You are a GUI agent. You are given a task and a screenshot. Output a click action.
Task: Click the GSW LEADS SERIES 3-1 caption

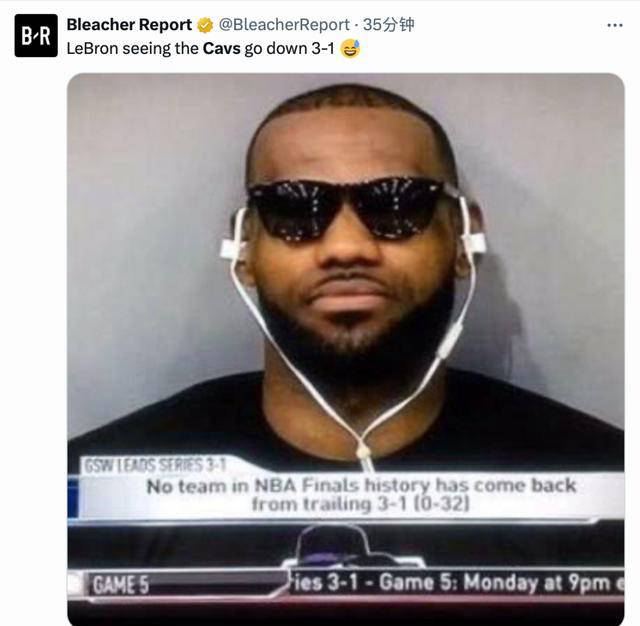155,465
